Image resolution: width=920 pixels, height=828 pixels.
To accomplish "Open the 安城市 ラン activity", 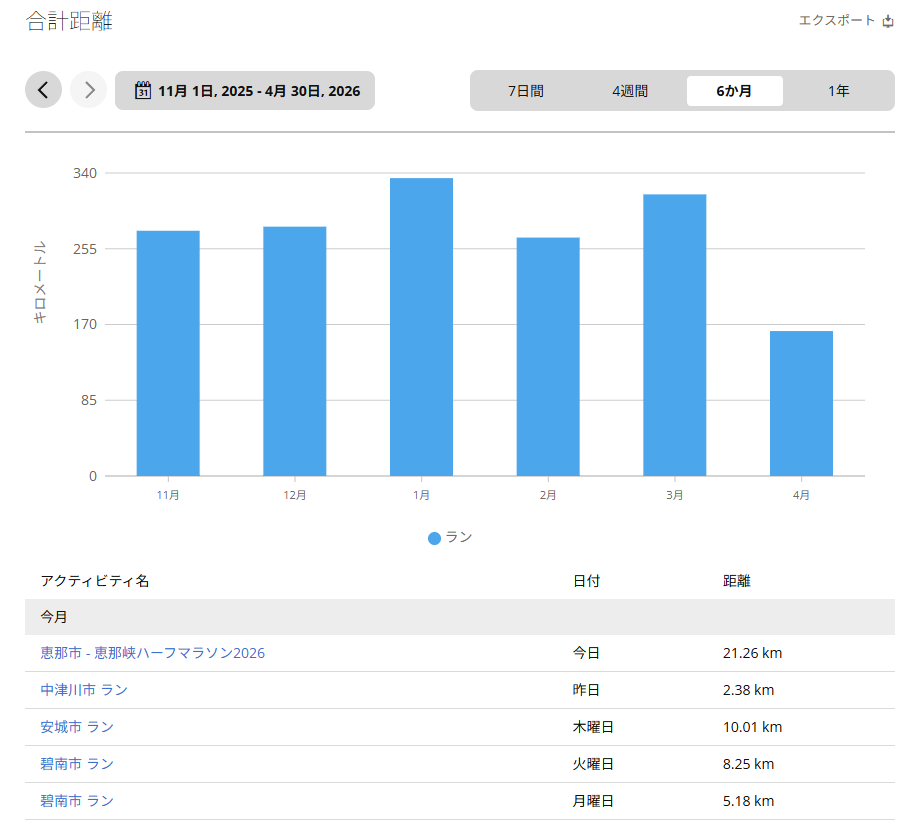I will [x=77, y=727].
